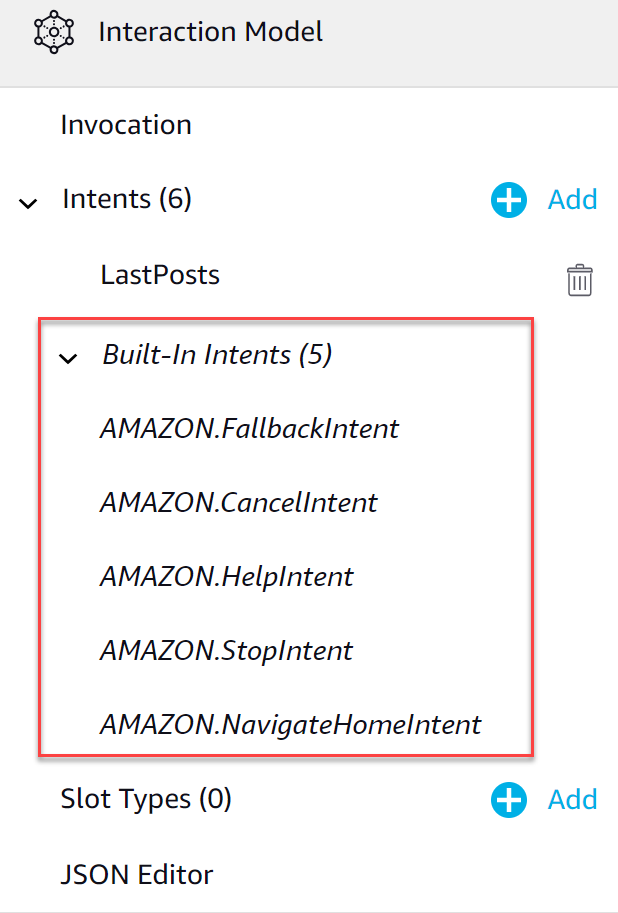Collapse the Built-In Intents chevron
The image size is (618, 913).
[x=68, y=359]
